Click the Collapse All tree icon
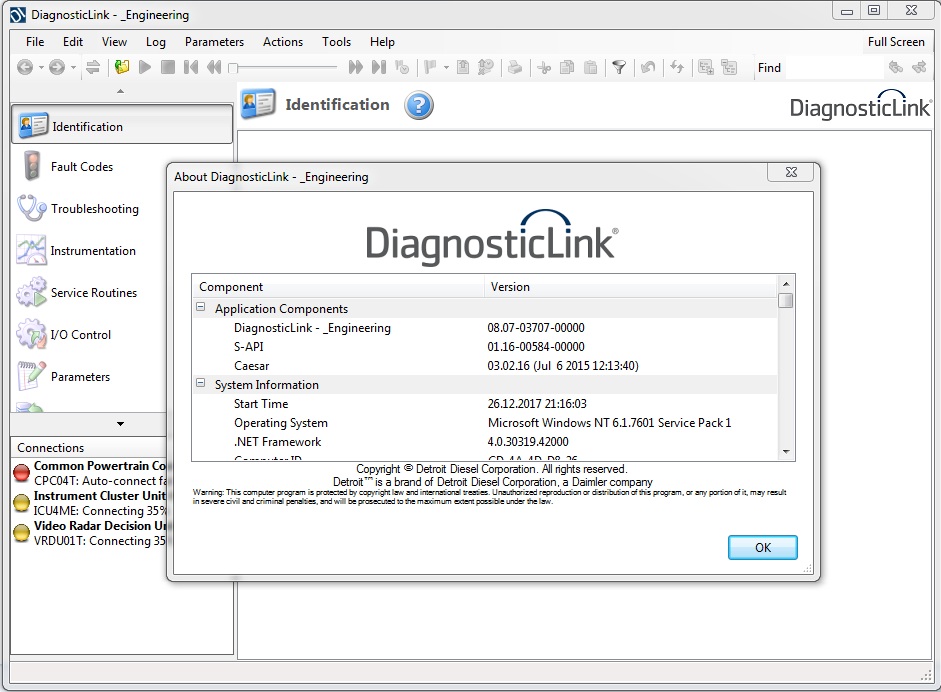The width and height of the screenshot is (941, 692). pyautogui.click(x=729, y=67)
